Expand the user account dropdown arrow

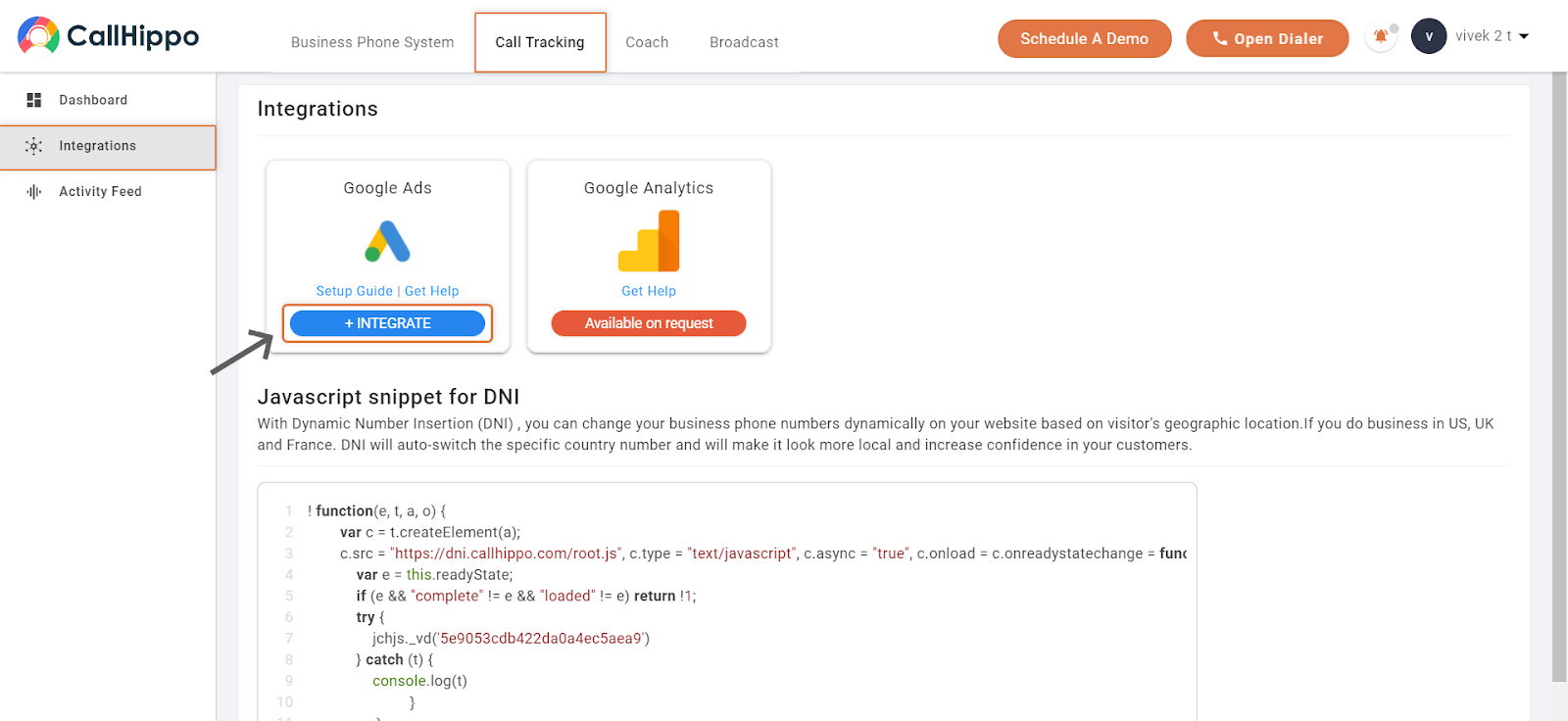click(x=1524, y=36)
